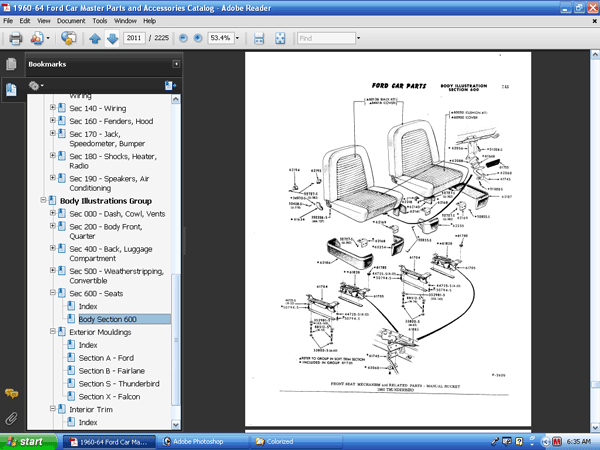
Task: Click the email globe toolbar icon
Action: [68, 38]
